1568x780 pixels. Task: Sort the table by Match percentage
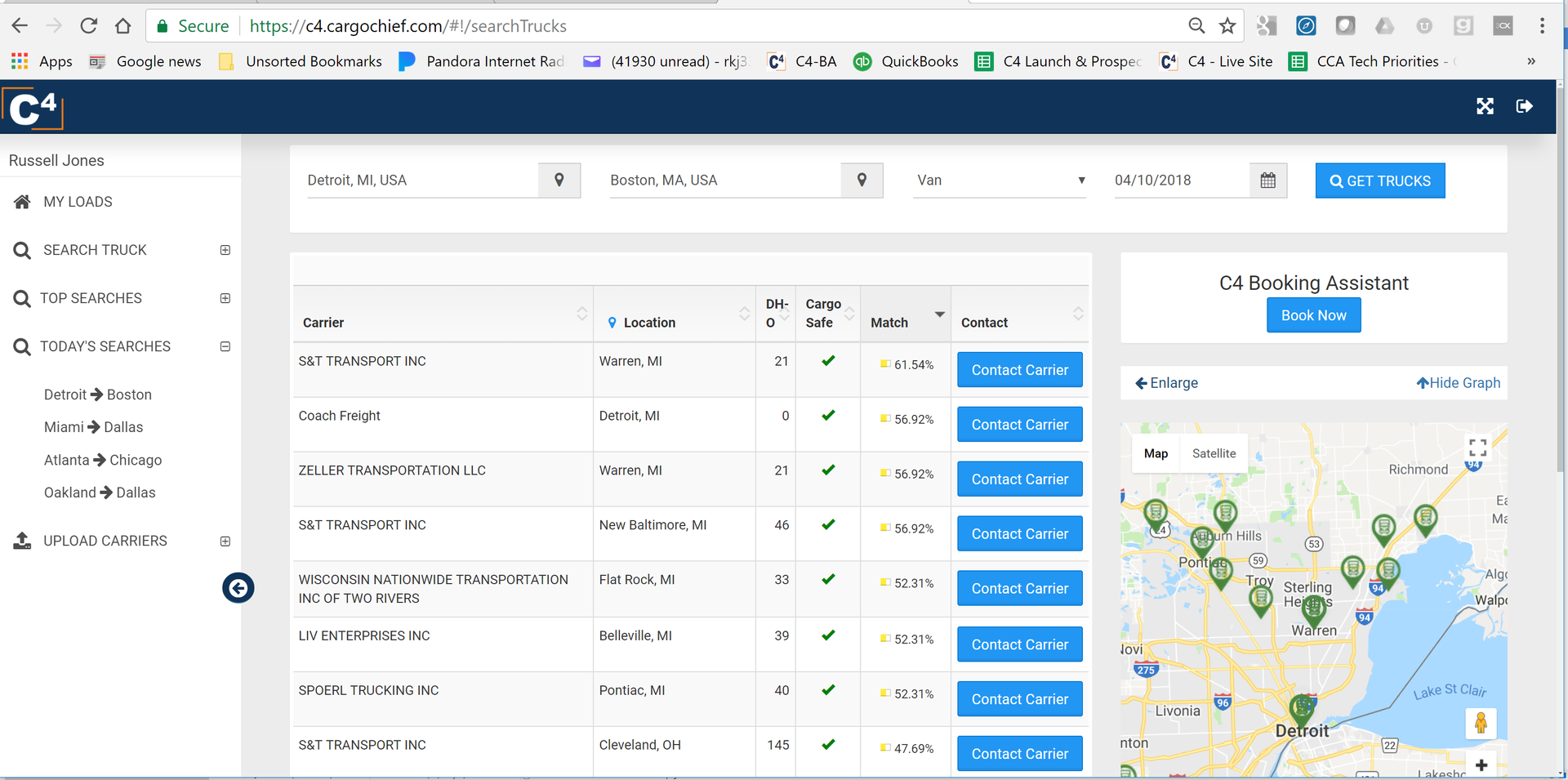(x=939, y=314)
